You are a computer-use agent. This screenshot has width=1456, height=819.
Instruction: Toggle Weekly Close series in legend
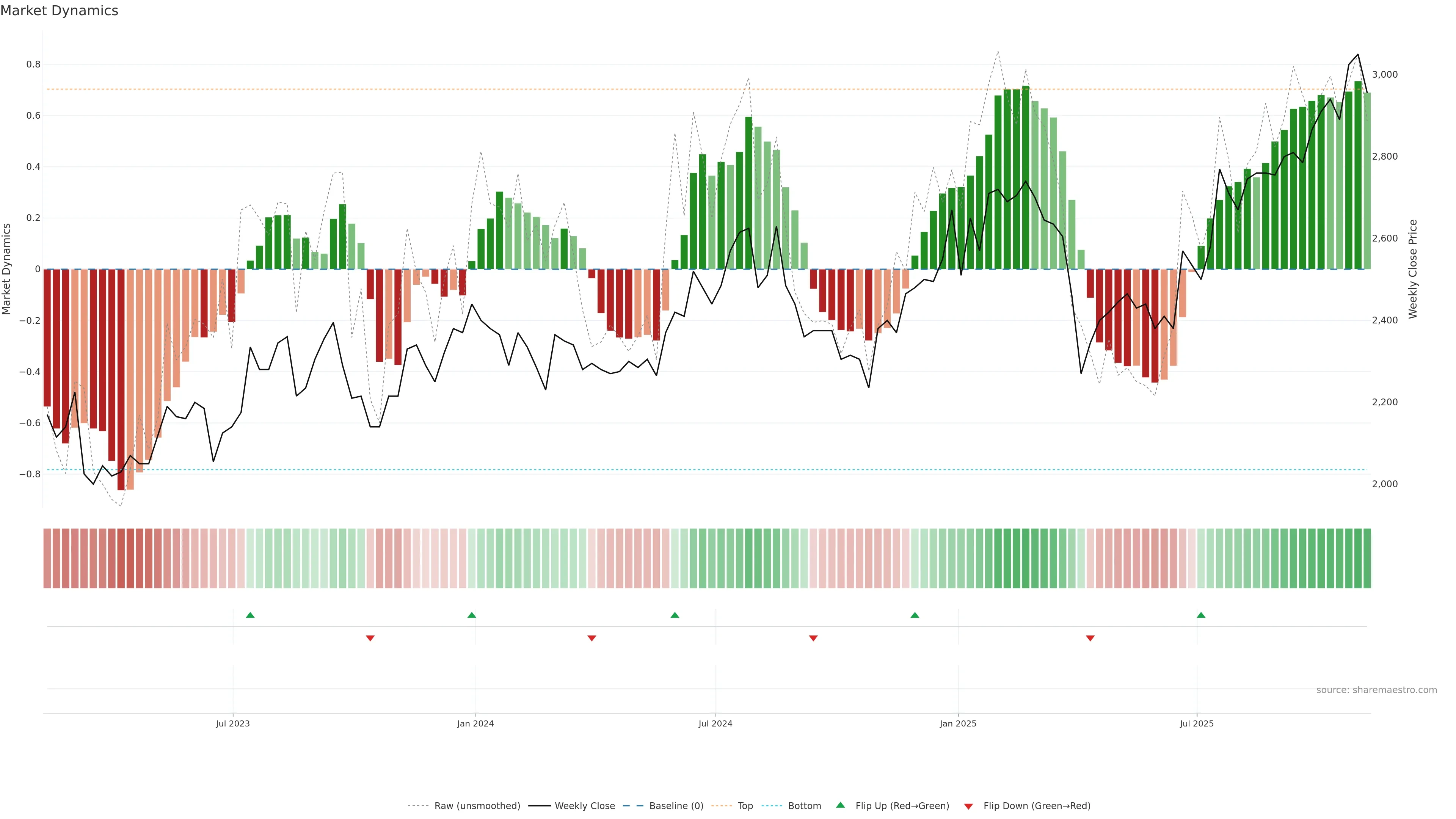coord(584,806)
